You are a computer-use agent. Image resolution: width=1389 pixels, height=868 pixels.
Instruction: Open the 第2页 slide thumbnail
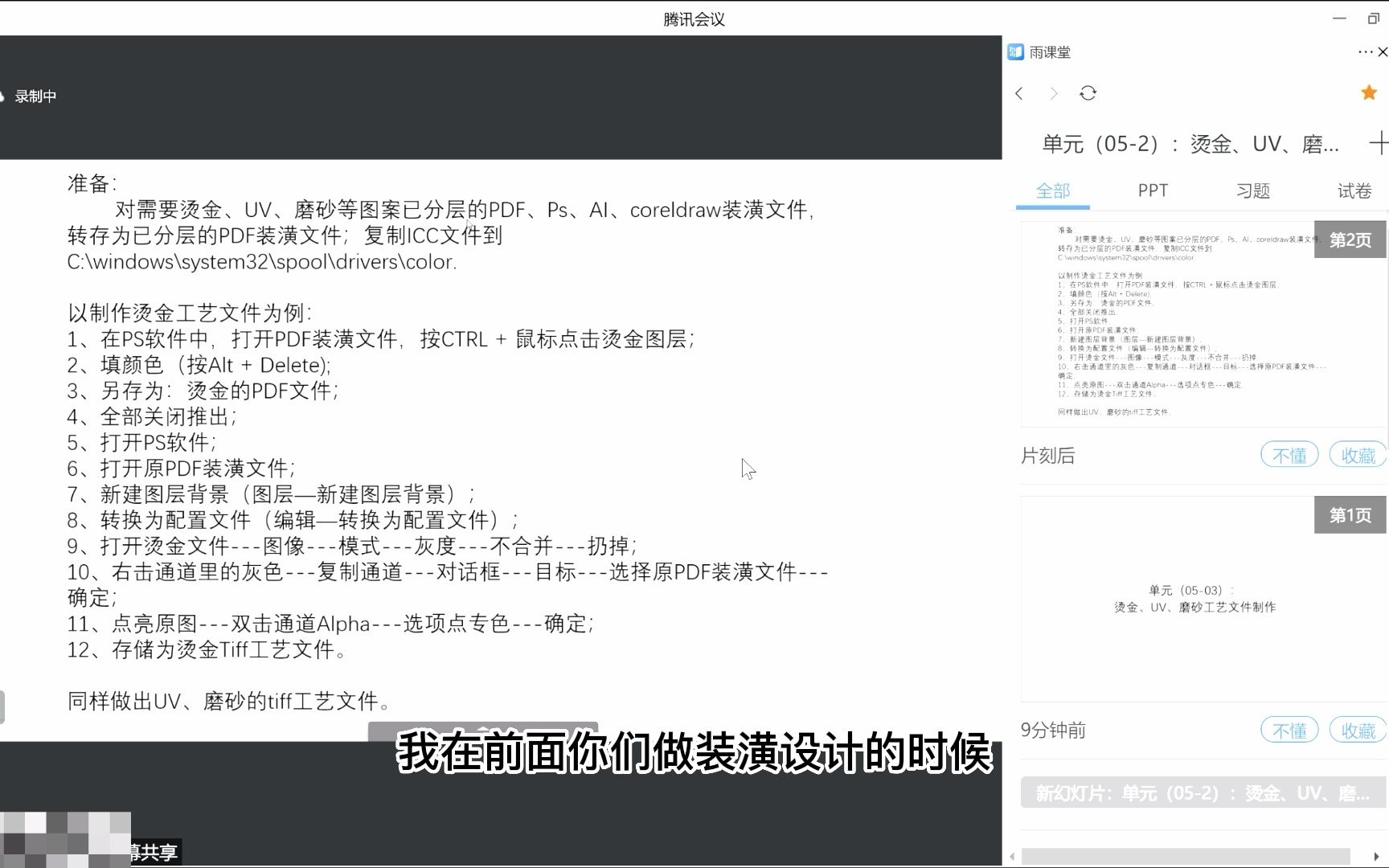click(x=1203, y=324)
